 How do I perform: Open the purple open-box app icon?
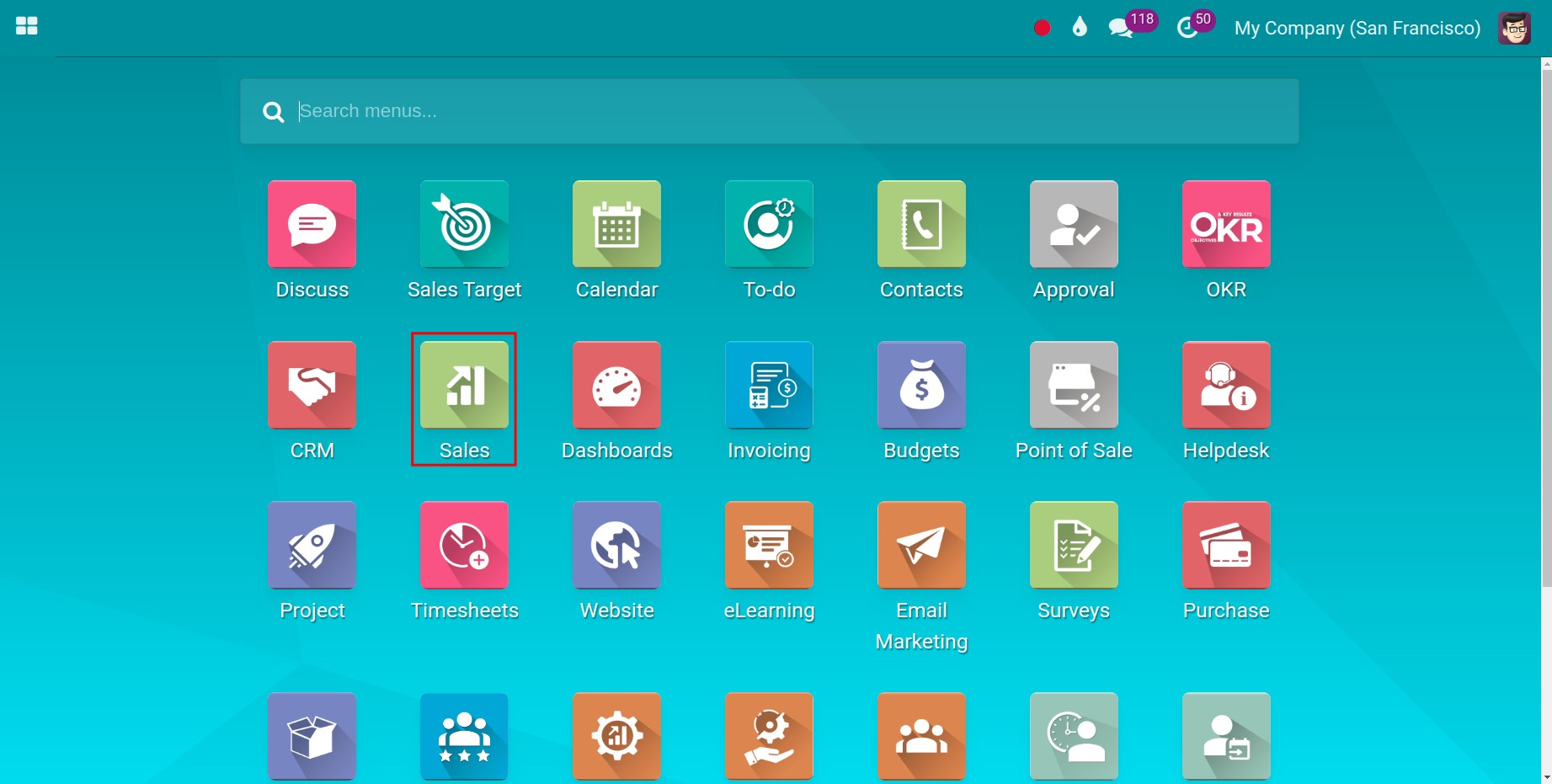point(312,736)
